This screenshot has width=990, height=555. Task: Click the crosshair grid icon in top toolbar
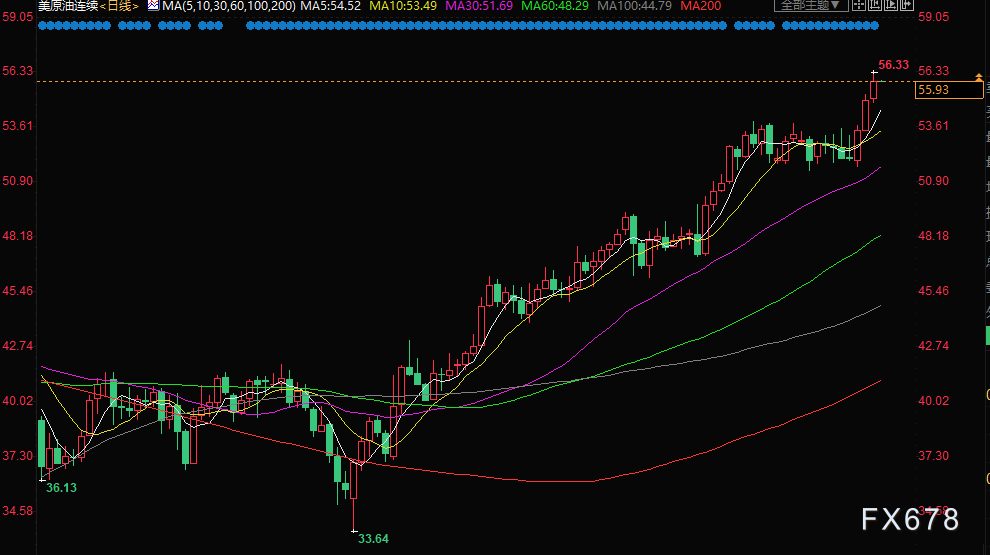(859, 6)
